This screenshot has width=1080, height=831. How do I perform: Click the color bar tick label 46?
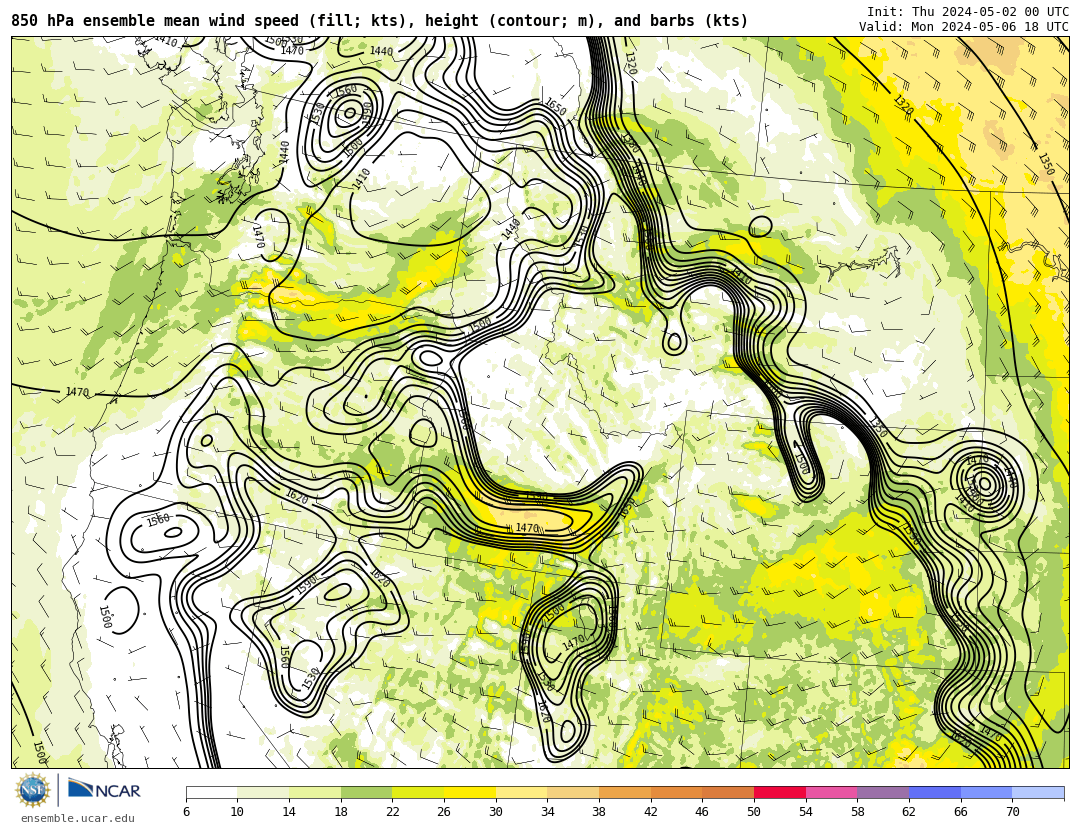click(702, 812)
